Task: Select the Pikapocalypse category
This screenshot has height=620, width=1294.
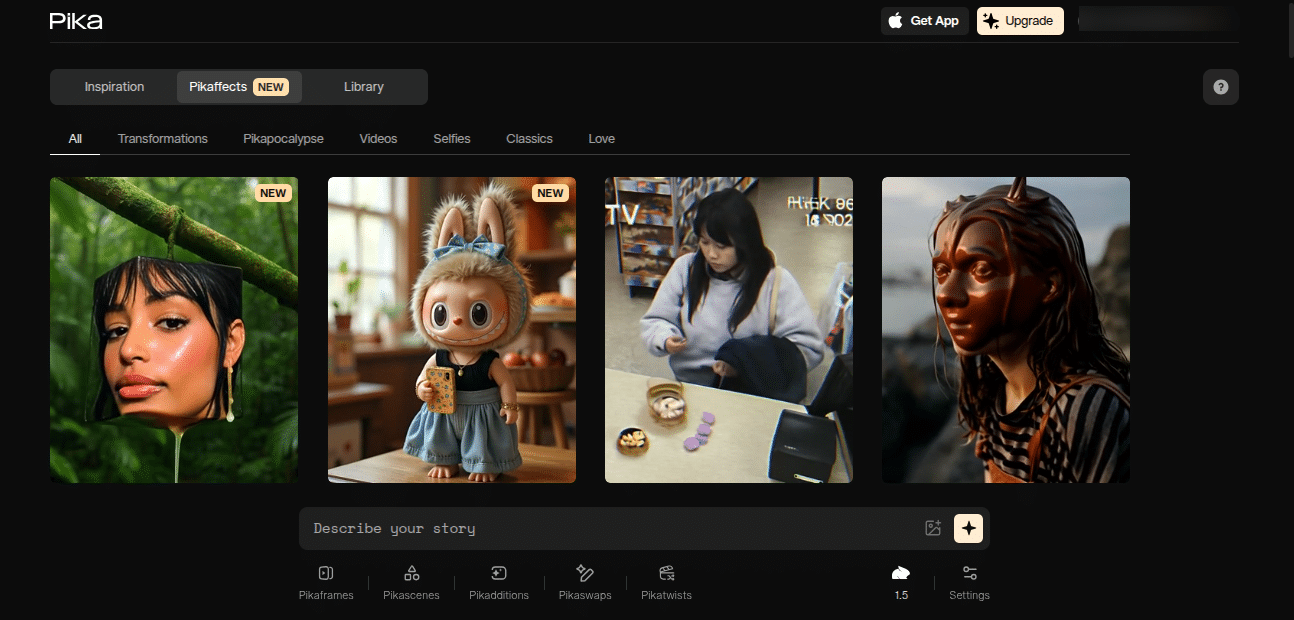Action: (x=283, y=139)
